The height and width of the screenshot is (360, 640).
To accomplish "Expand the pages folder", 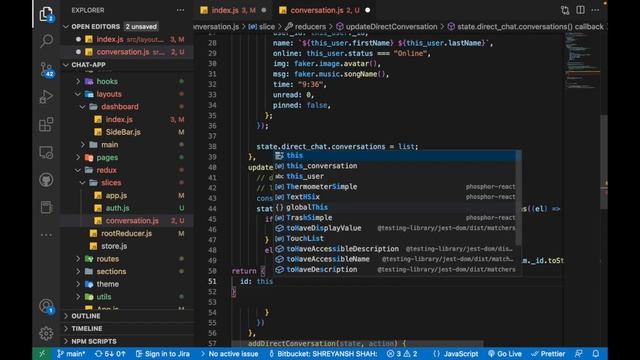I will tap(107, 157).
